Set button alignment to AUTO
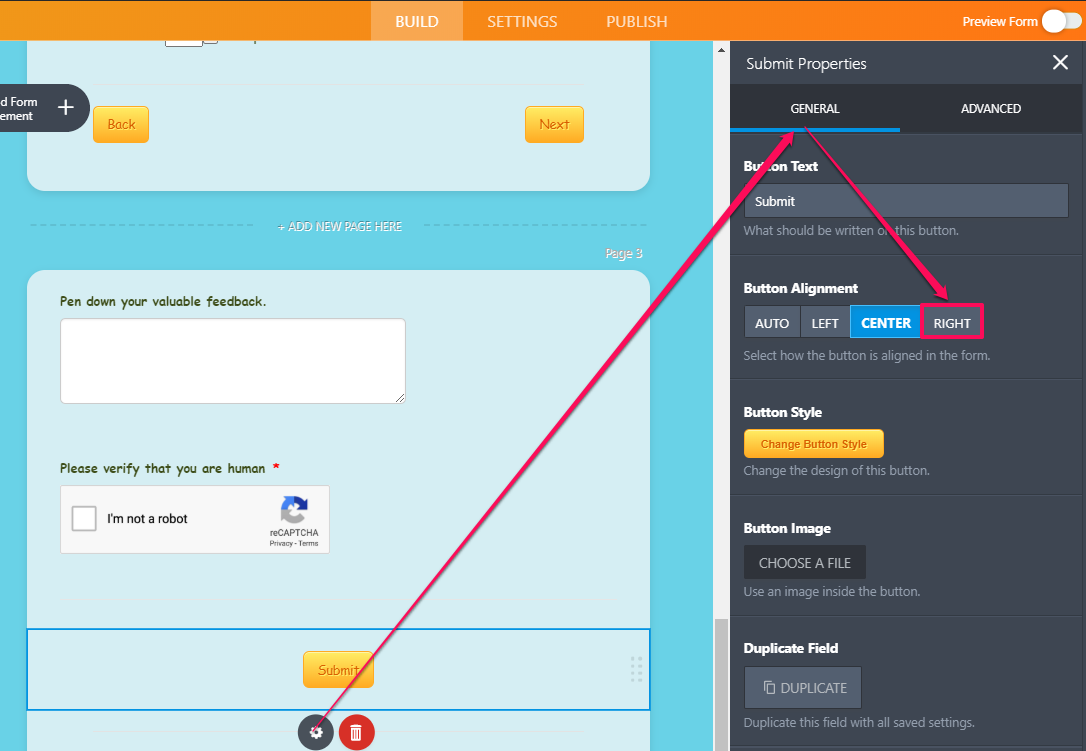The width and height of the screenshot is (1086, 751). click(772, 323)
